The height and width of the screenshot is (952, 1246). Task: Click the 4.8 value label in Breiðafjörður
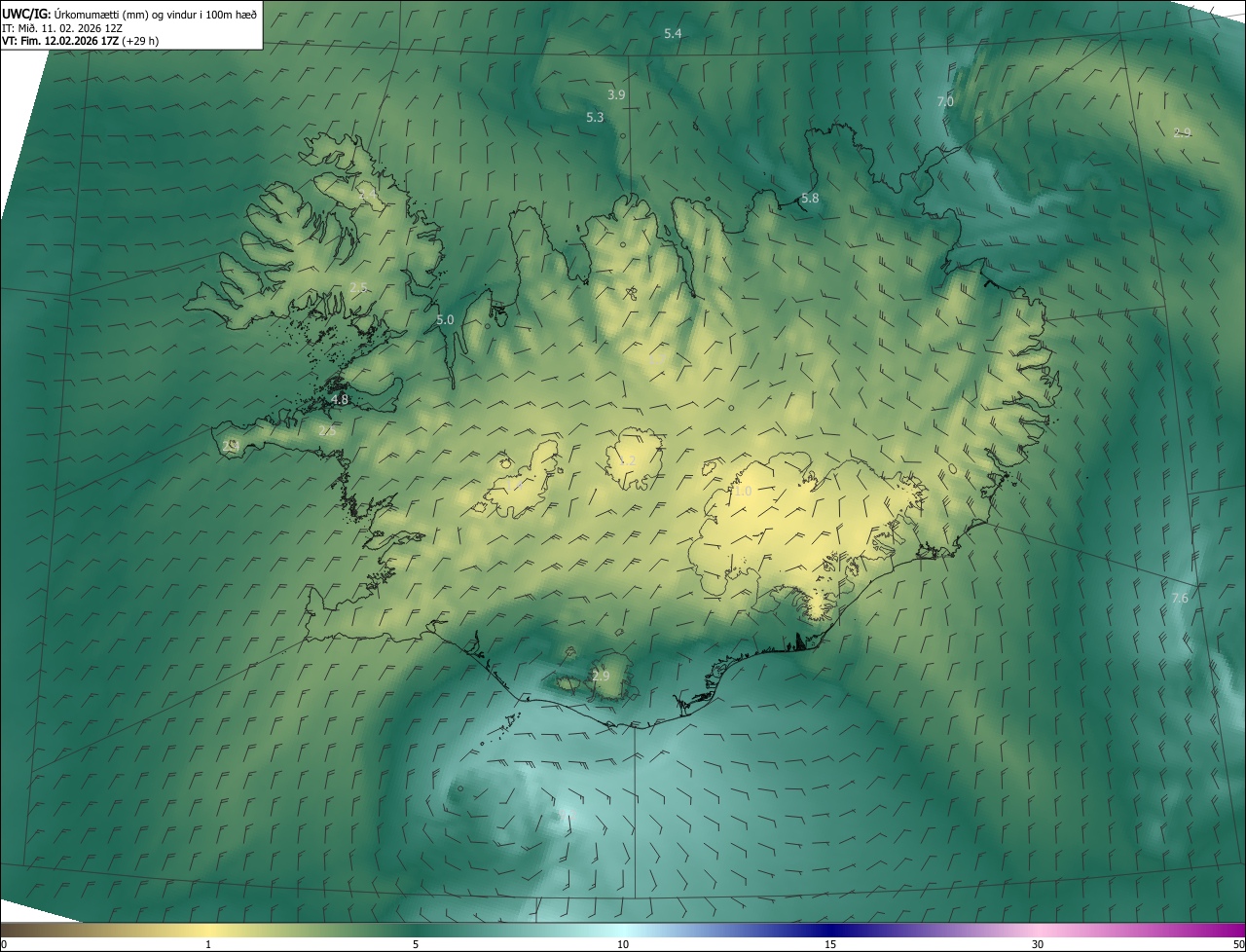[340, 399]
